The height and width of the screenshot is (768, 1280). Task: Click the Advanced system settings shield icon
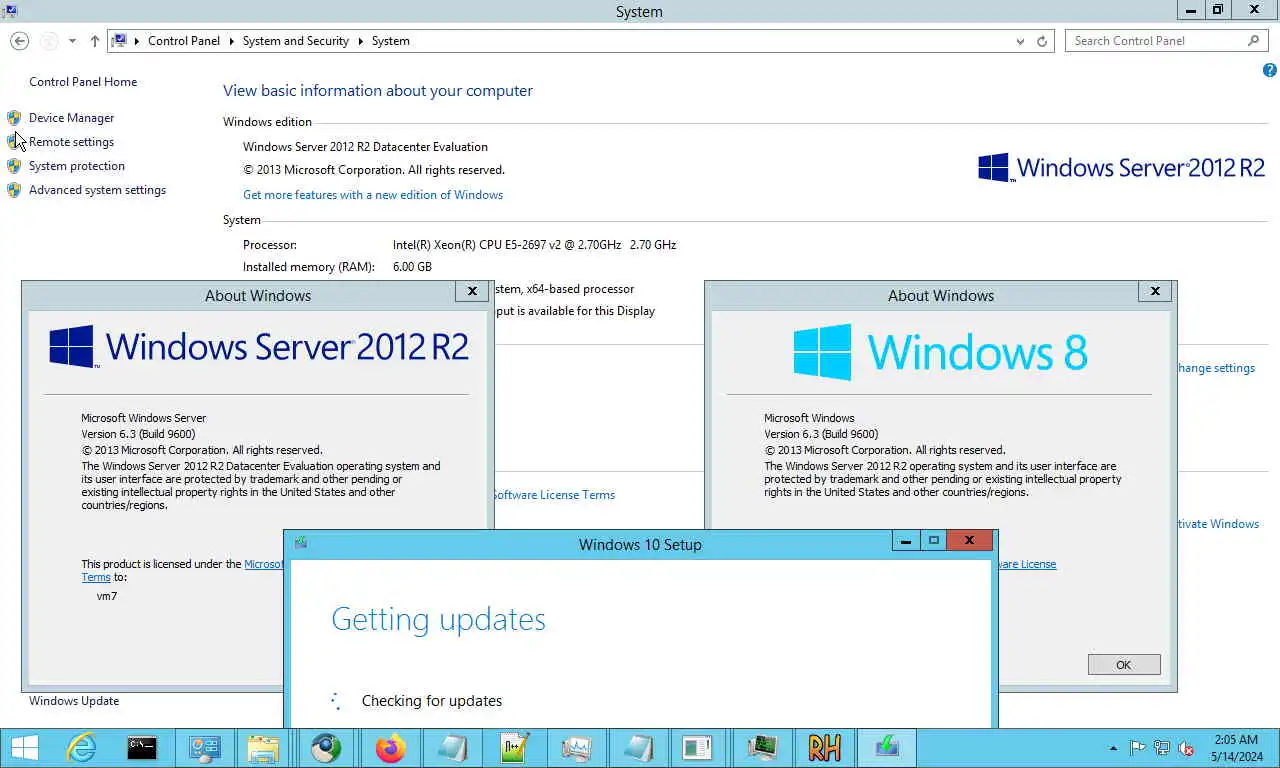click(14, 190)
